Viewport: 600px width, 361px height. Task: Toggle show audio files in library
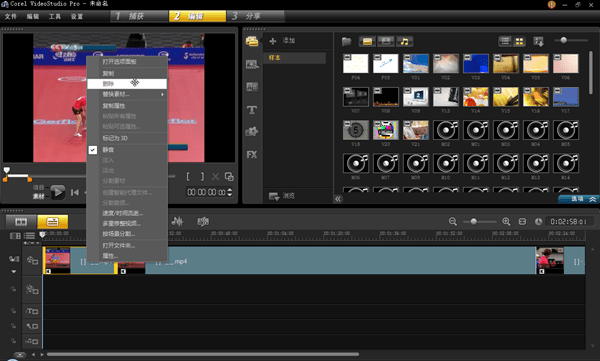(404, 41)
